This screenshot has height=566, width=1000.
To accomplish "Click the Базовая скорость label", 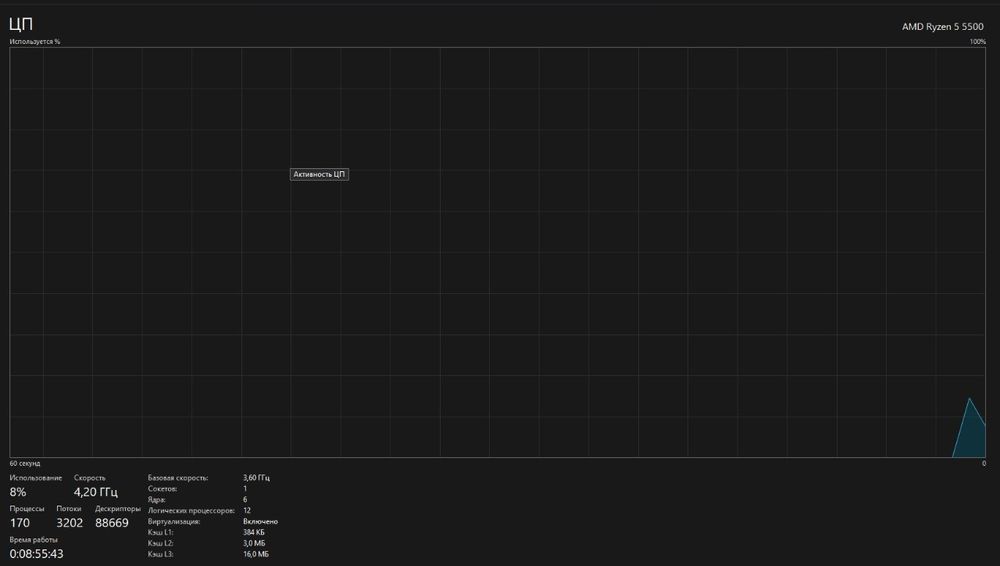I will tap(178, 478).
